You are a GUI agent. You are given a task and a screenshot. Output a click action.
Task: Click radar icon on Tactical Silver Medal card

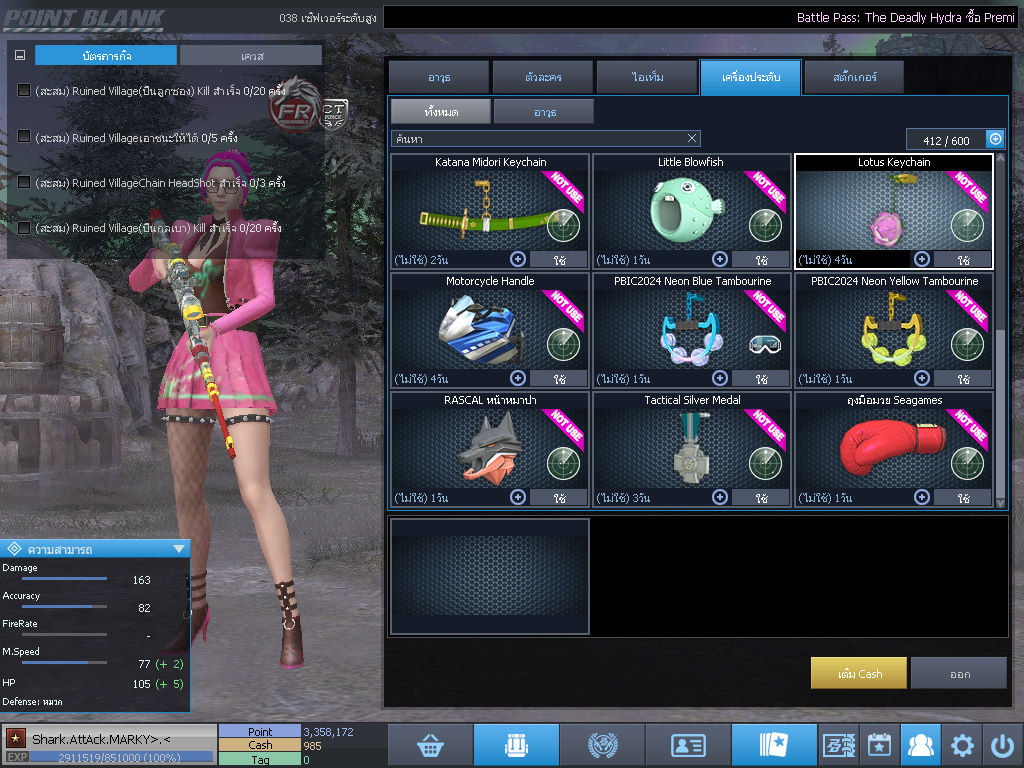tap(765, 463)
